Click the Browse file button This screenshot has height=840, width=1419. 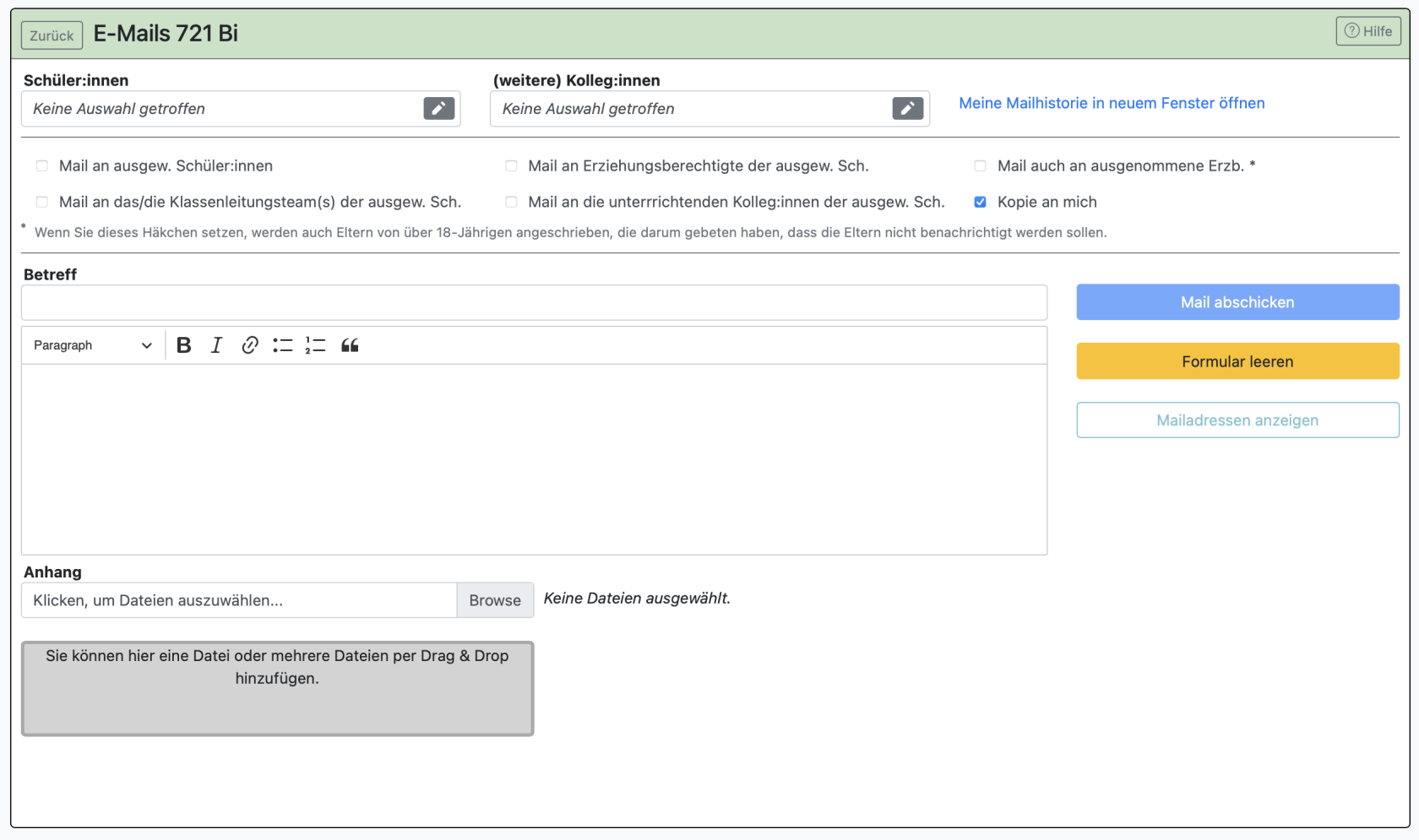pos(495,600)
